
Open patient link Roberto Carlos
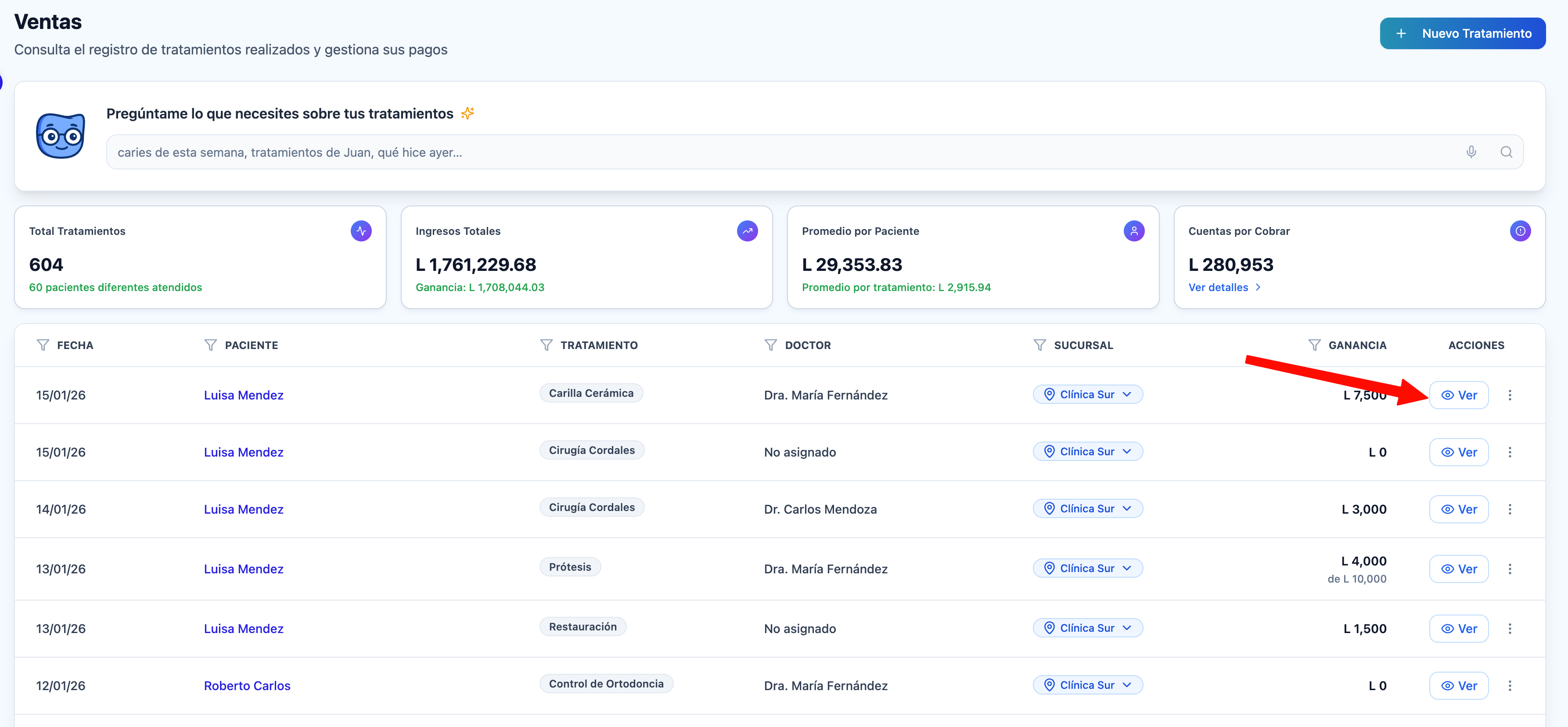[247, 686]
